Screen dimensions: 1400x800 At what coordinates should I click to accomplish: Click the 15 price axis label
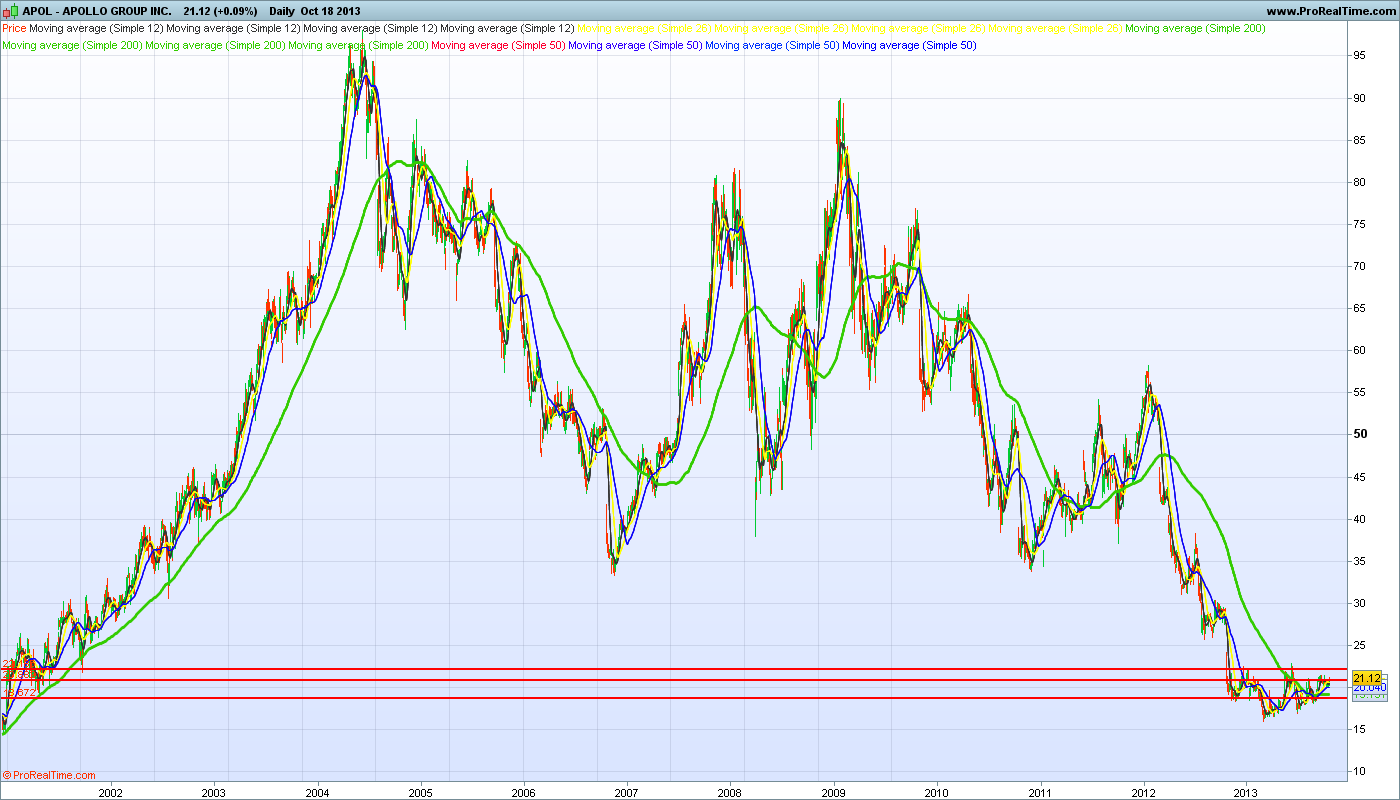pos(1360,728)
